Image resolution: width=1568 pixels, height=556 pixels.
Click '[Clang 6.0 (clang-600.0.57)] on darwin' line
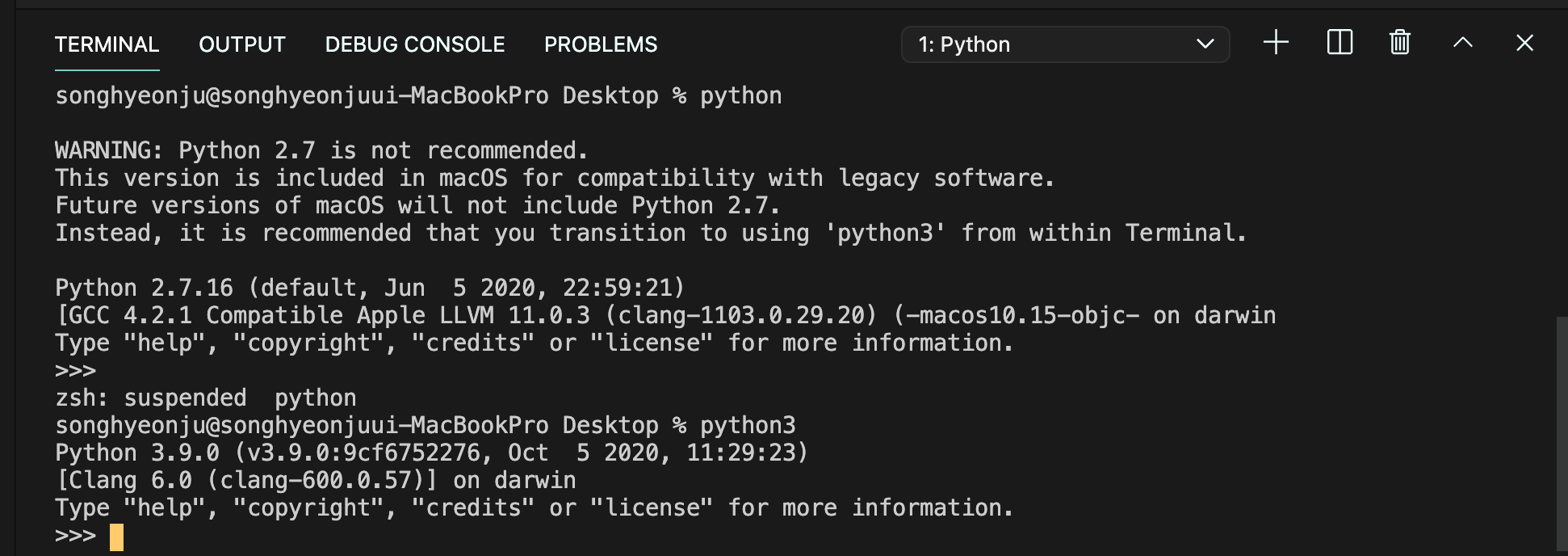[x=316, y=480]
